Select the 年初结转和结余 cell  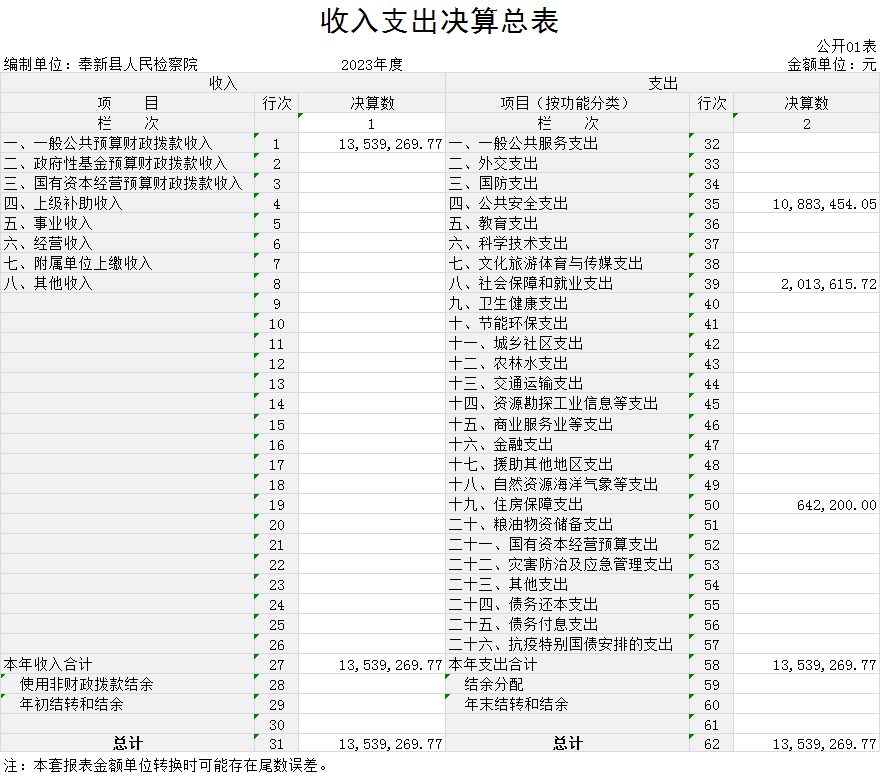[x=127, y=704]
